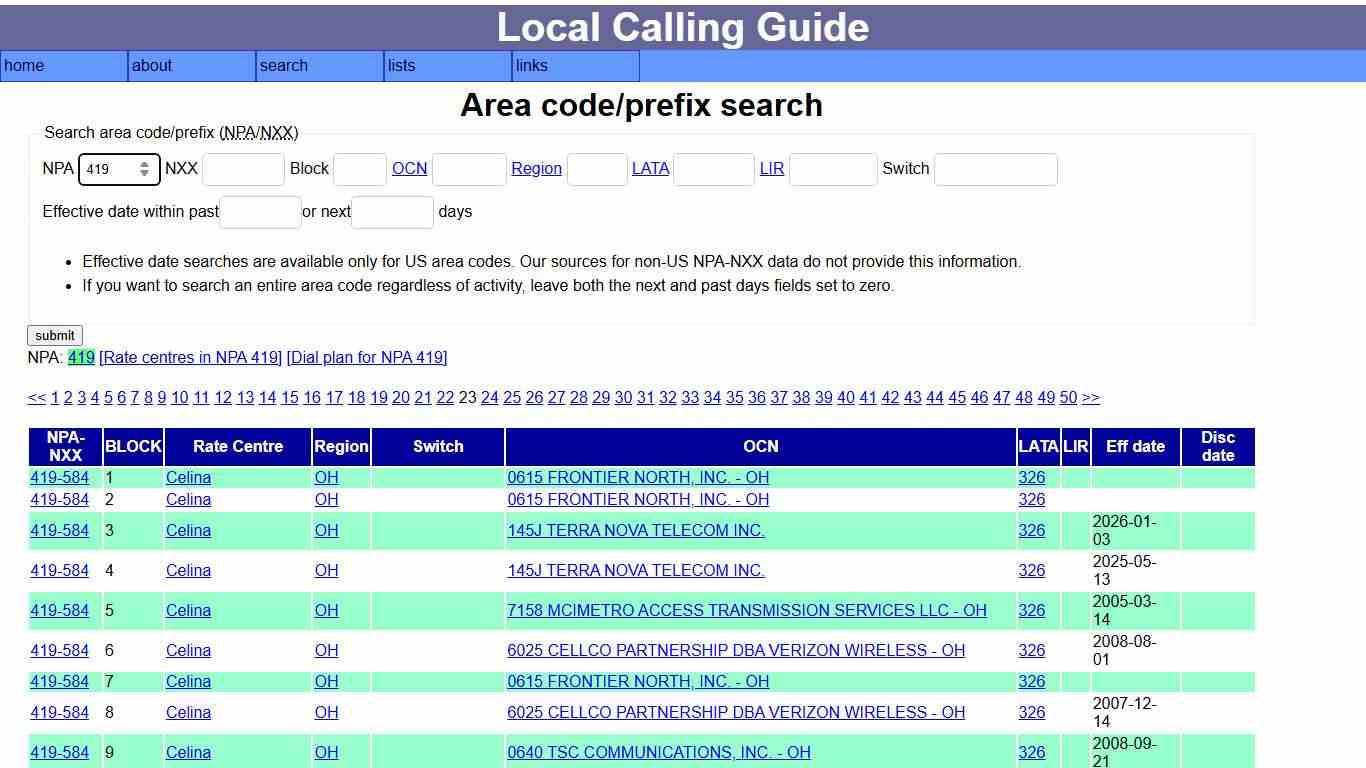Jump to the last results page via ">>"

coord(1090,397)
